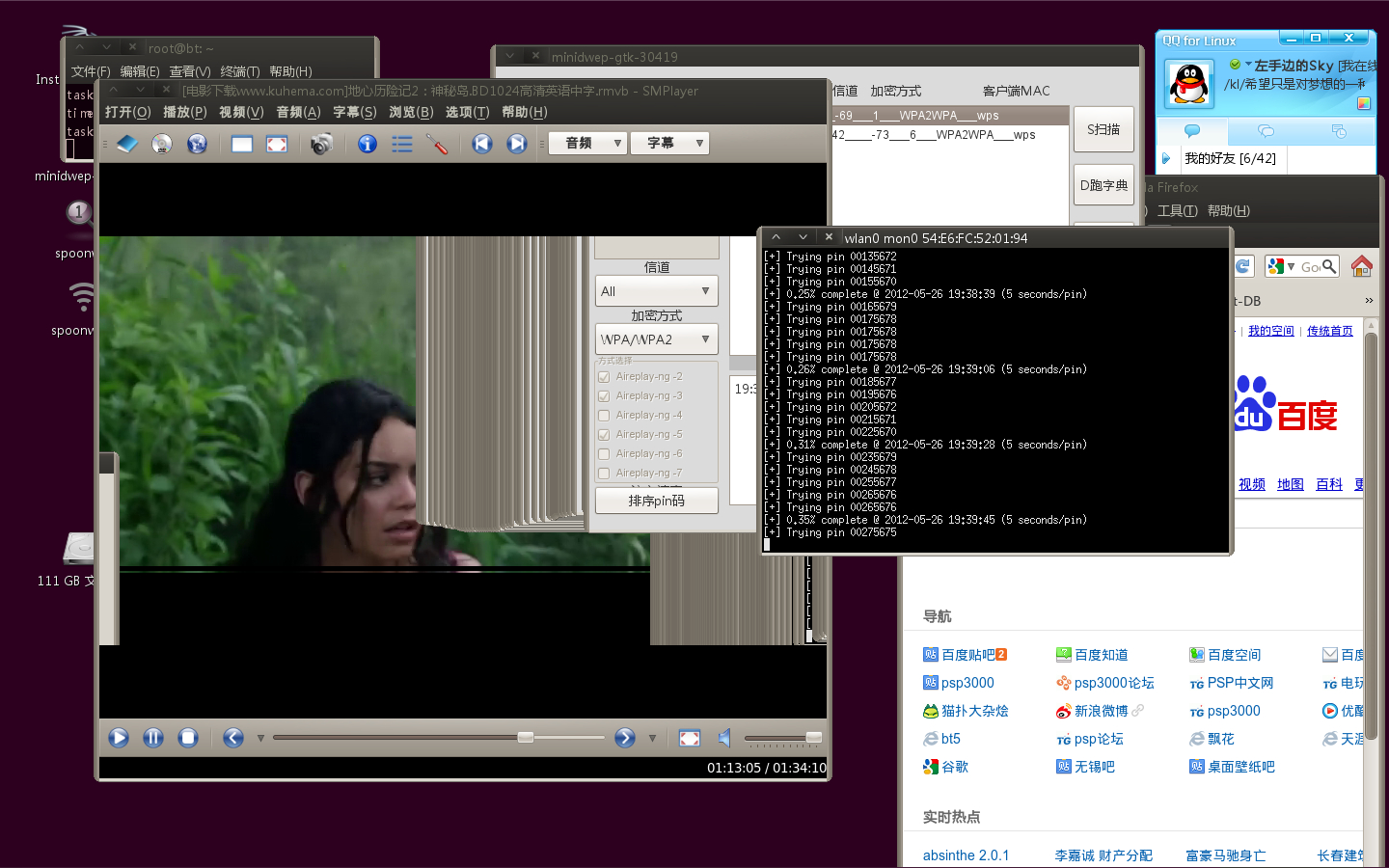The image size is (1389, 868).
Task: Jump to previous track in SMPlayer toolbar
Action: click(x=482, y=144)
